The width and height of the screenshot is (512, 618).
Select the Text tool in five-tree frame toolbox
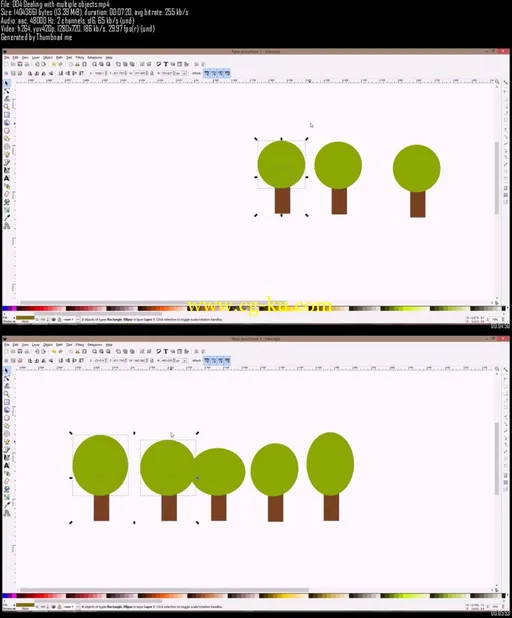(x=7, y=465)
